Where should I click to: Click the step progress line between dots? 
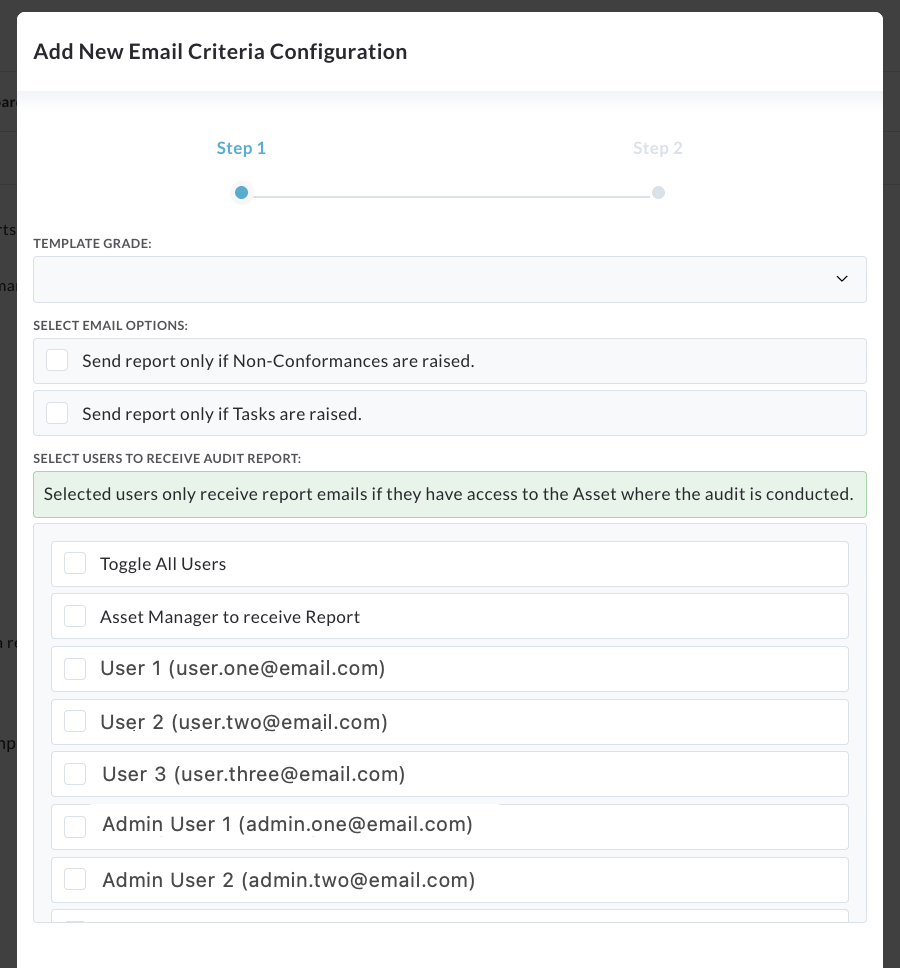(450, 196)
